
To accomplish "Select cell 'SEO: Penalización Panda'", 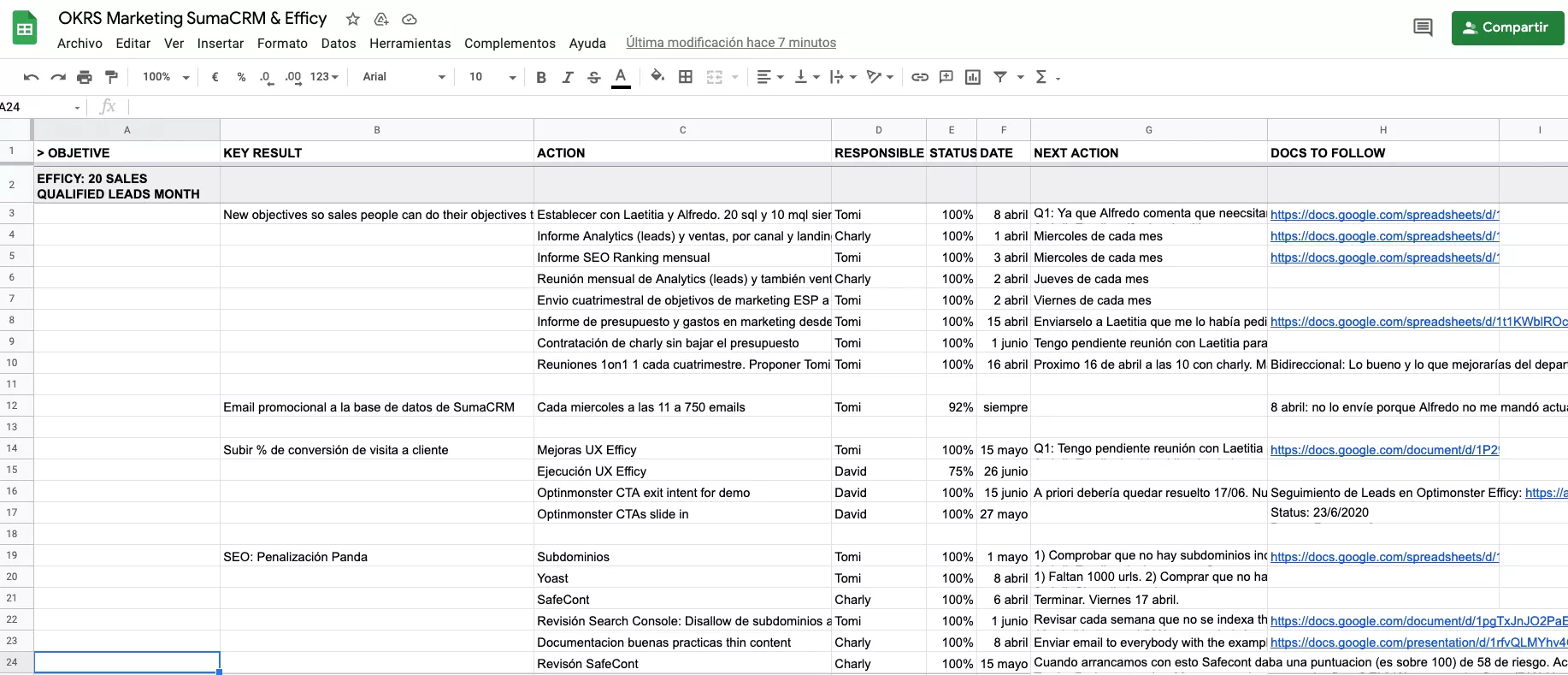I will coord(376,557).
